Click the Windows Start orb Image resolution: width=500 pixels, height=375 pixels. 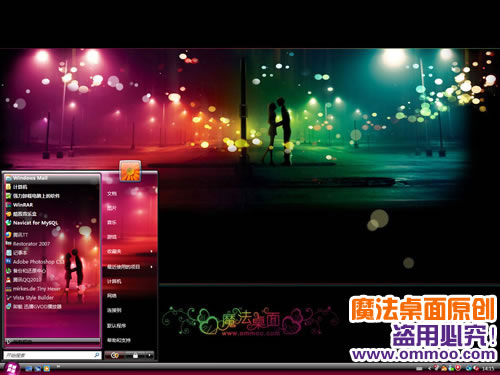[11, 368]
